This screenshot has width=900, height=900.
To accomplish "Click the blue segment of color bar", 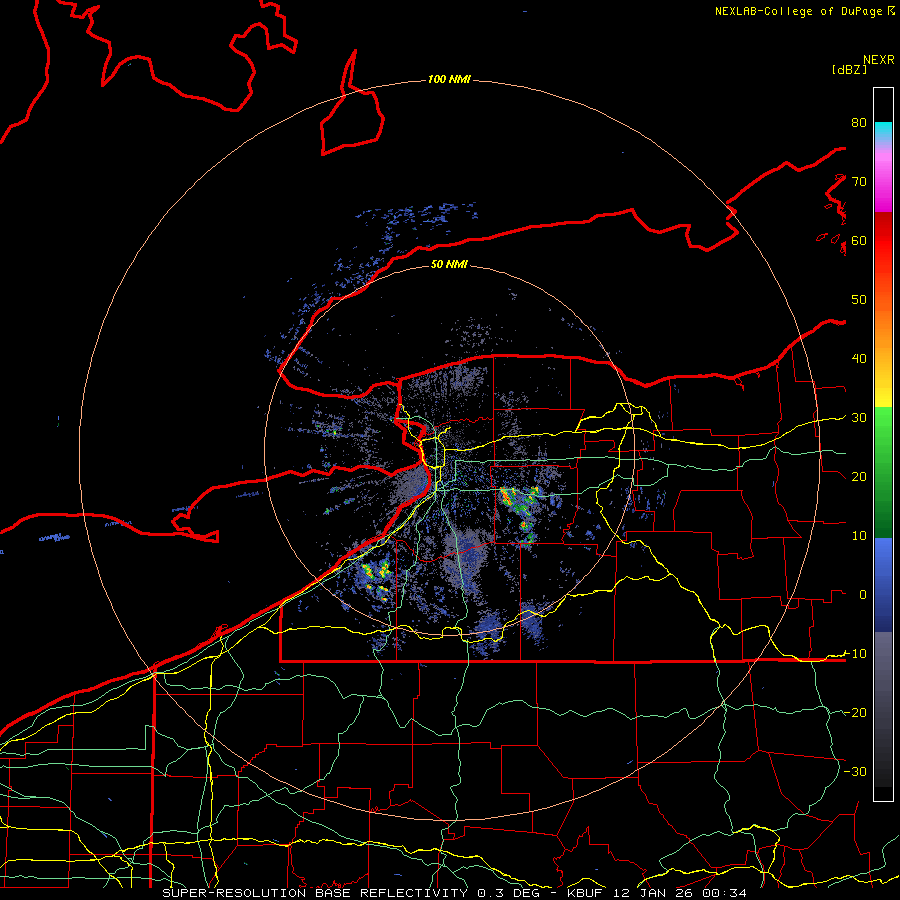I will 883,584.
